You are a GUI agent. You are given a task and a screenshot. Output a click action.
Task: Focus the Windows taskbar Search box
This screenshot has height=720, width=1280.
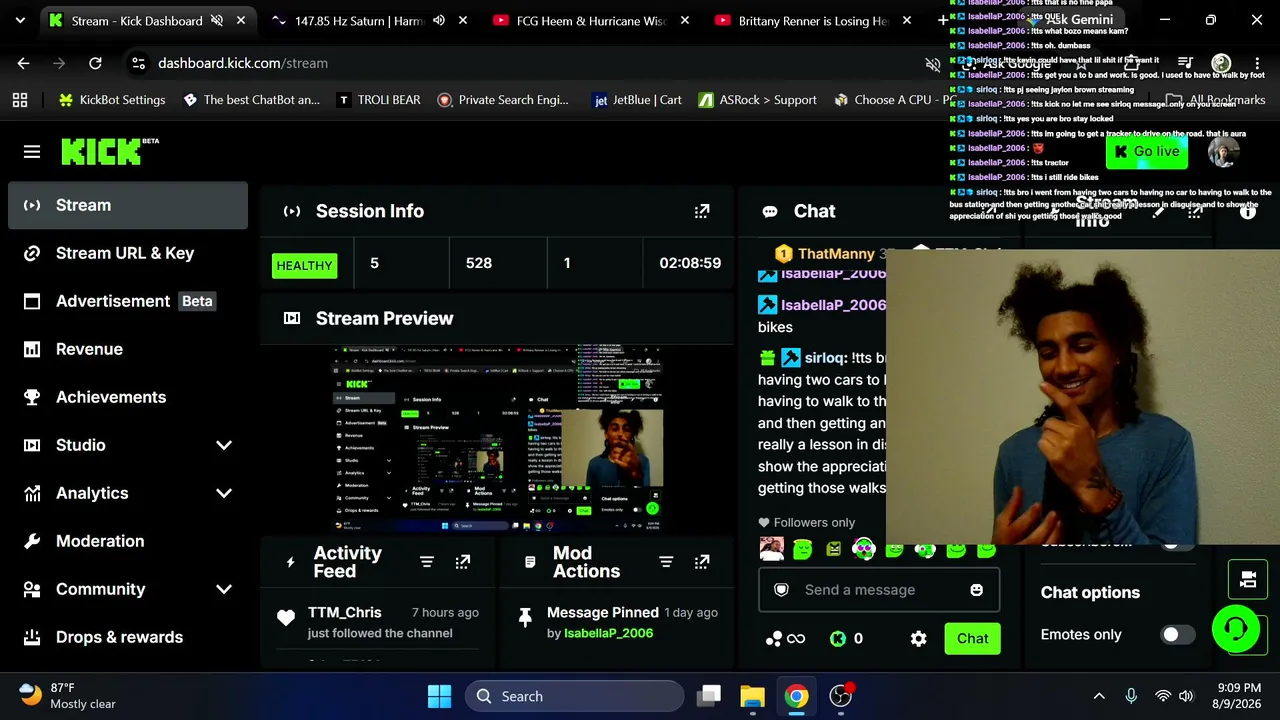(x=573, y=696)
